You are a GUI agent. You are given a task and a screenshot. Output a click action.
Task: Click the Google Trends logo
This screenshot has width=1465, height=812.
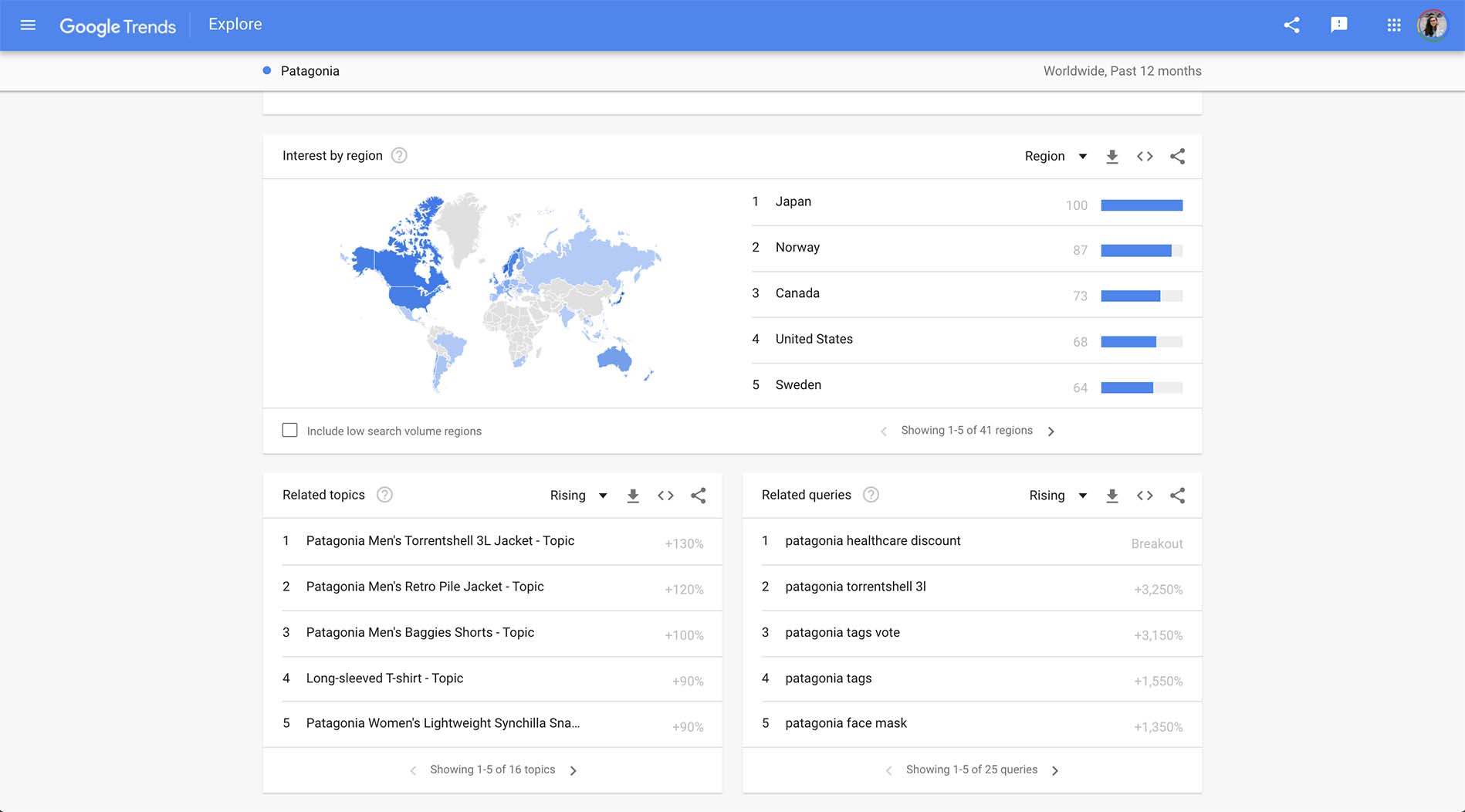tap(118, 25)
